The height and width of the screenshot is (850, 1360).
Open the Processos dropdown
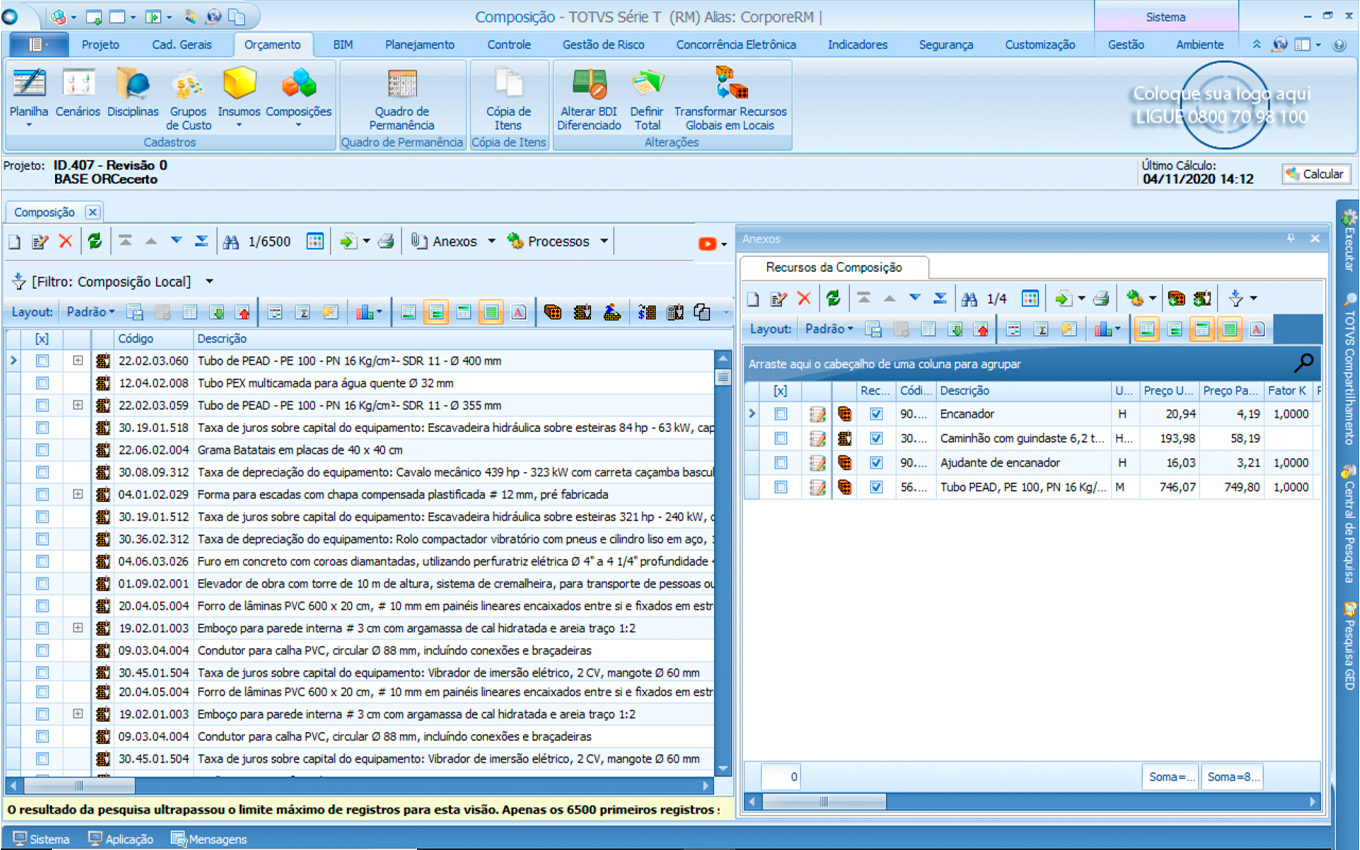point(558,241)
